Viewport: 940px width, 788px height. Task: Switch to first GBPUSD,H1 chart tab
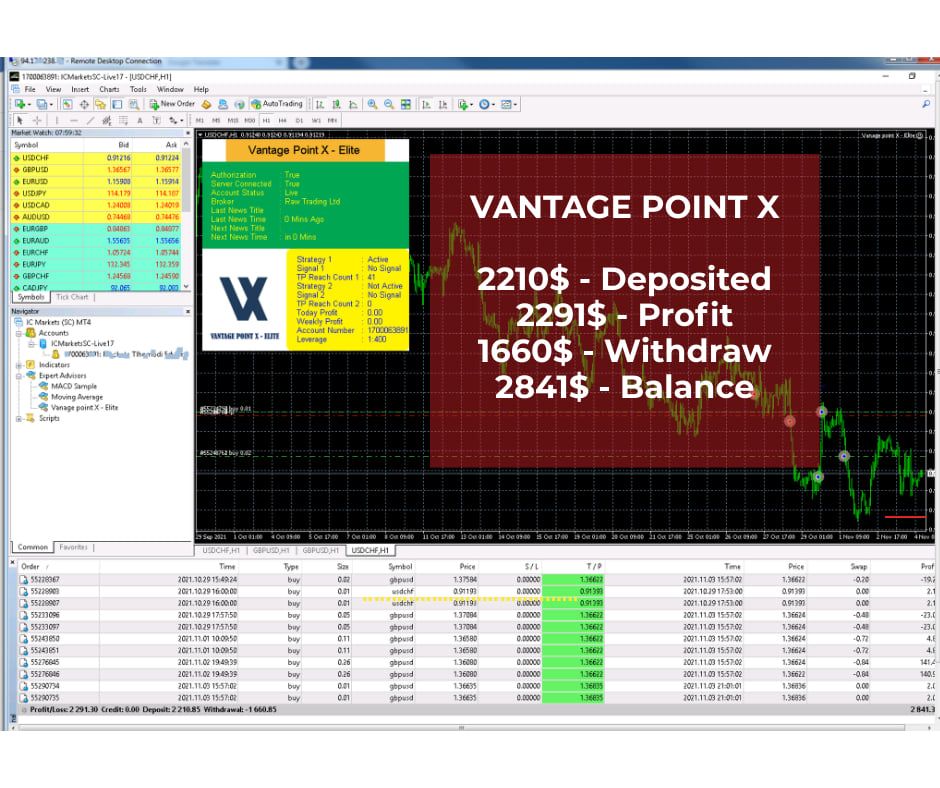pyautogui.click(x=271, y=551)
